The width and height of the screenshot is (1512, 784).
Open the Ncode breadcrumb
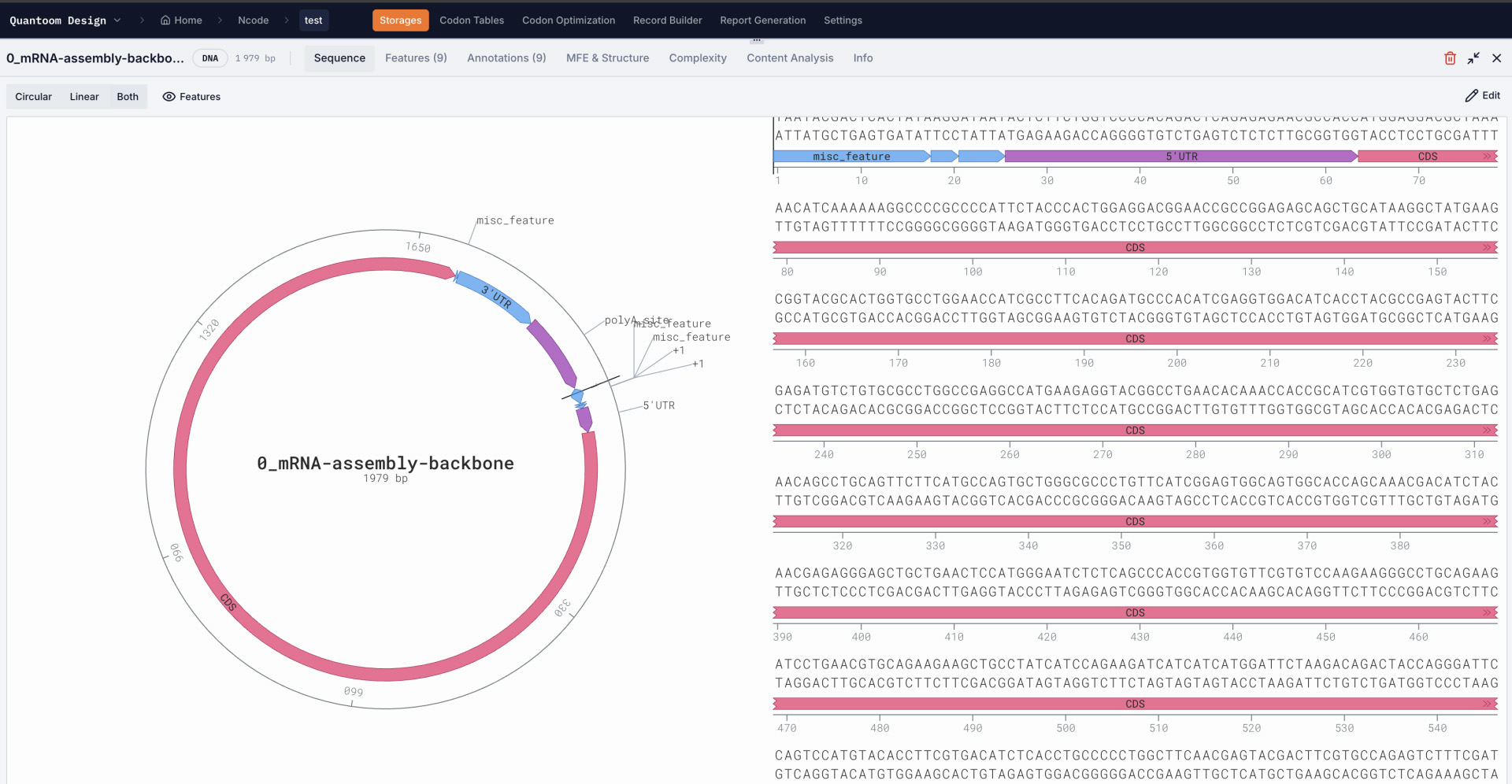coord(254,20)
